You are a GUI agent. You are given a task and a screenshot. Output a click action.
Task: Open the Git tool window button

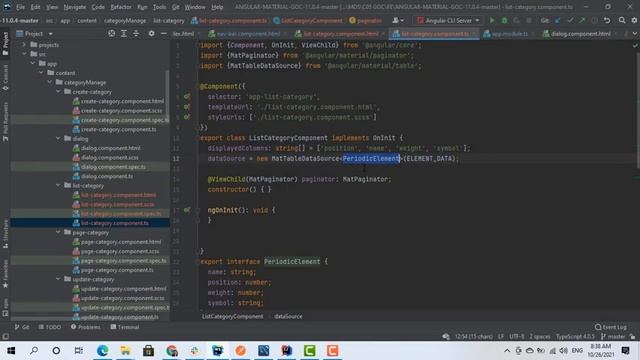22,327
